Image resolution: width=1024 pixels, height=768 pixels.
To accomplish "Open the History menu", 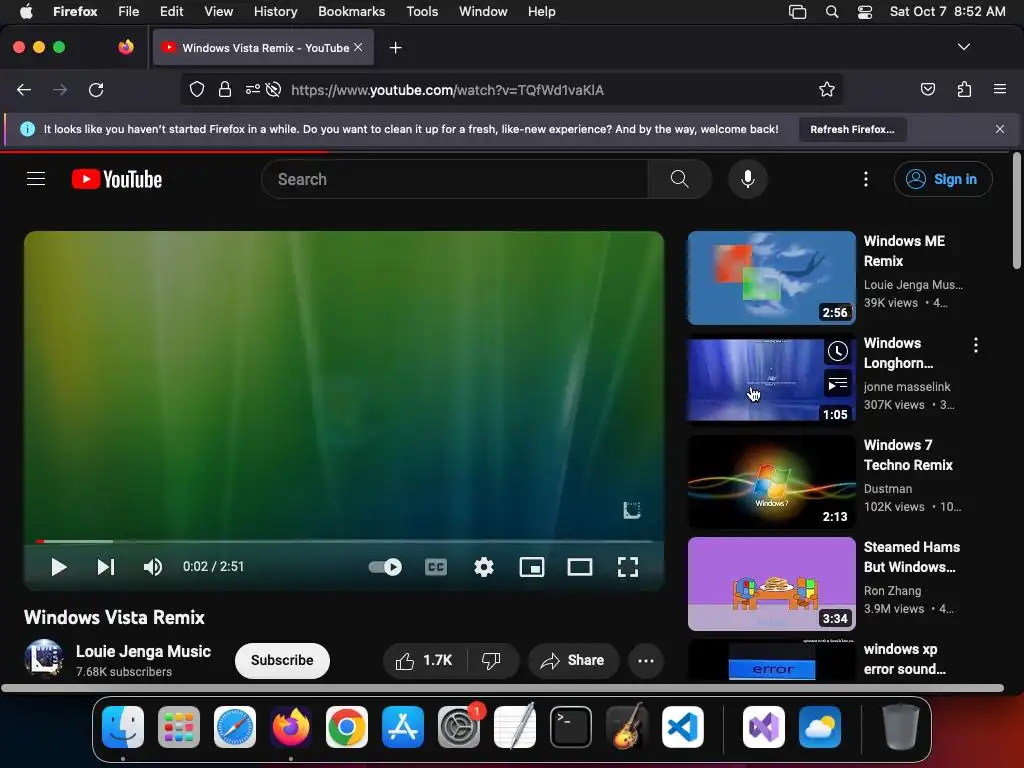I will (x=275, y=11).
